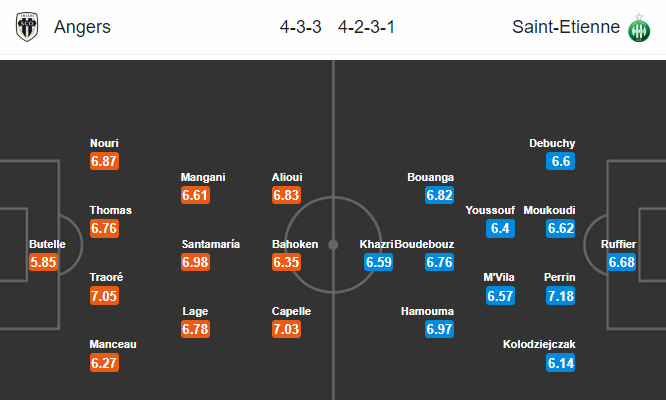The image size is (666, 400).
Task: Click player name Santamaría
Action: (211, 244)
